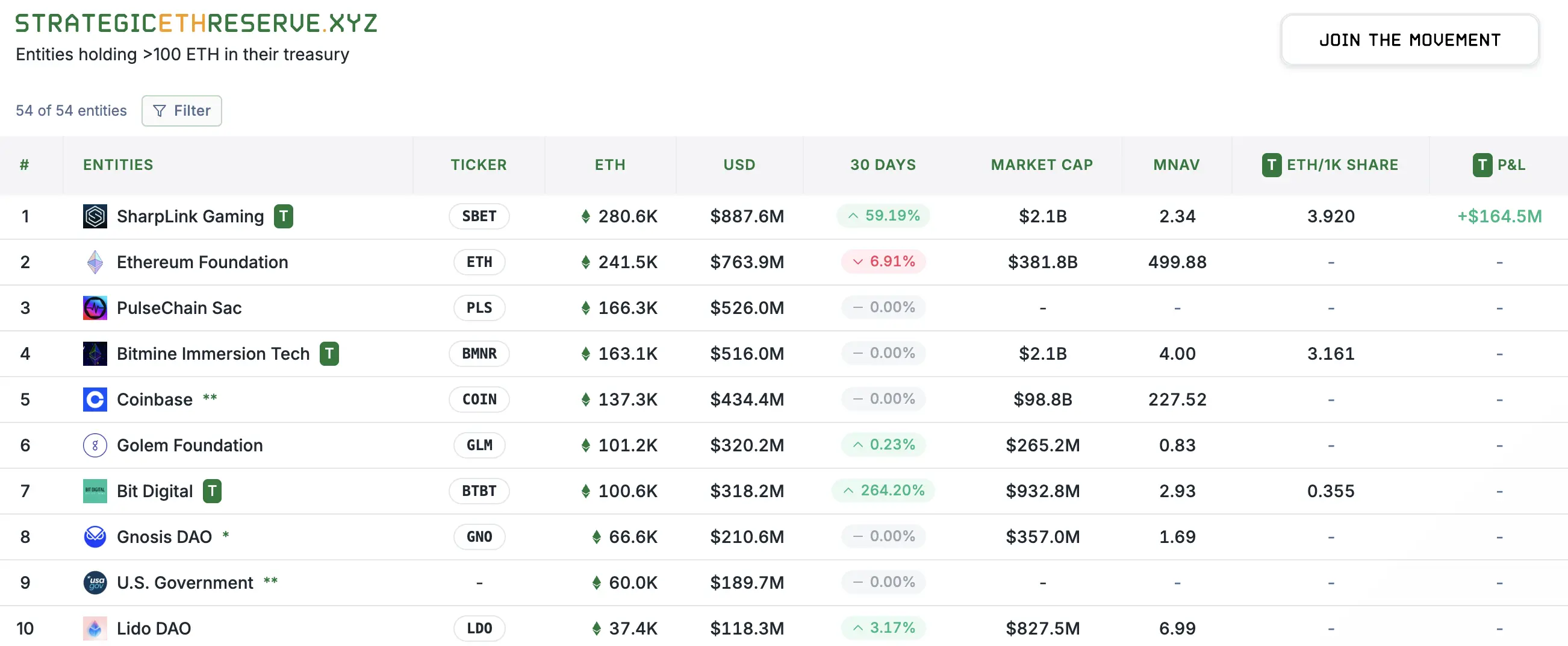Click the SharpLink Gaming logo icon
This screenshot has width=1568, height=646.
(95, 216)
